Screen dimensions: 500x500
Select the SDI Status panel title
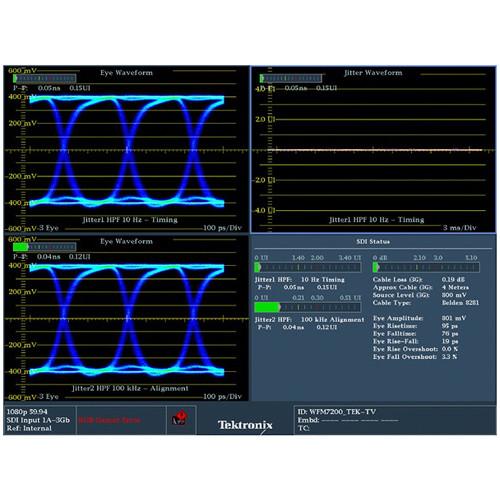click(373, 241)
